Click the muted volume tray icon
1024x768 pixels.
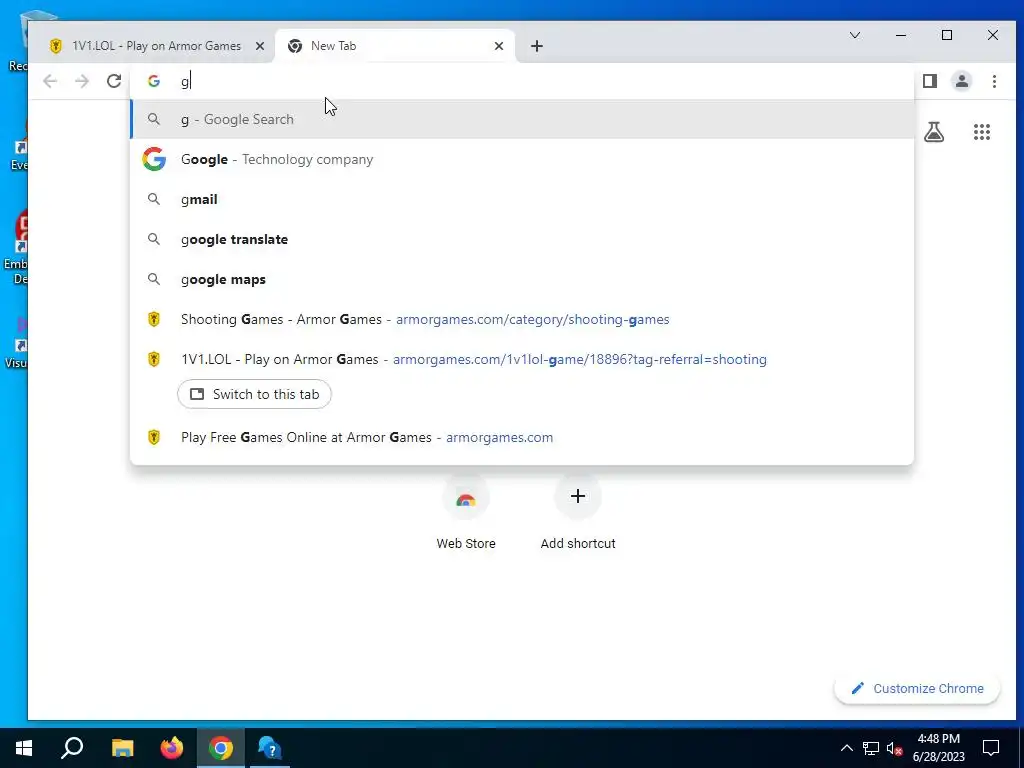coord(894,748)
